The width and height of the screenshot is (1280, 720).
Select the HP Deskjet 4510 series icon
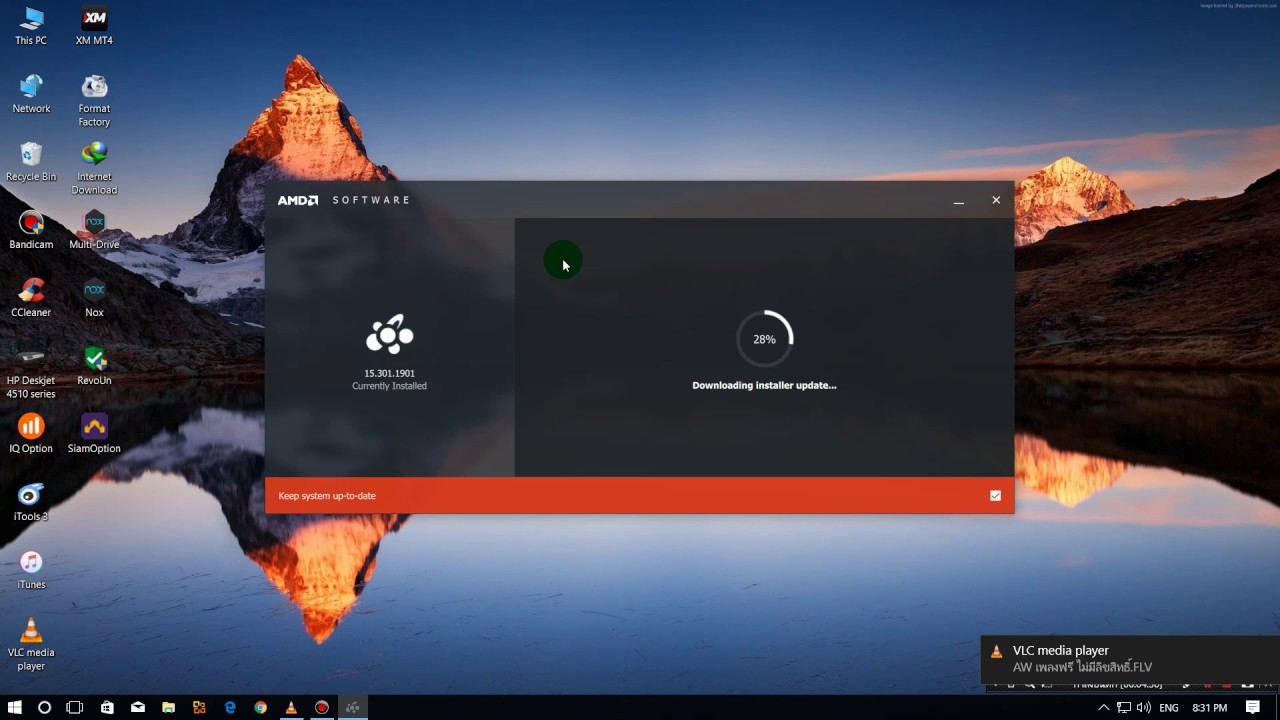coord(31,373)
